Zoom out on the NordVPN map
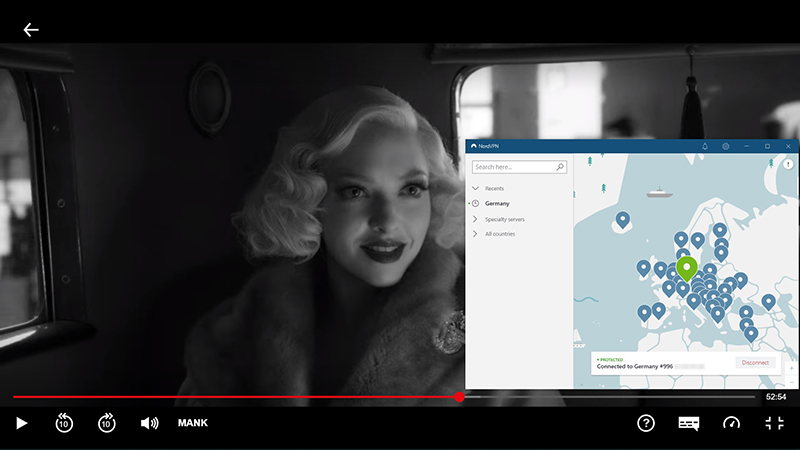Screen dimensions: 800x450 coord(792,382)
